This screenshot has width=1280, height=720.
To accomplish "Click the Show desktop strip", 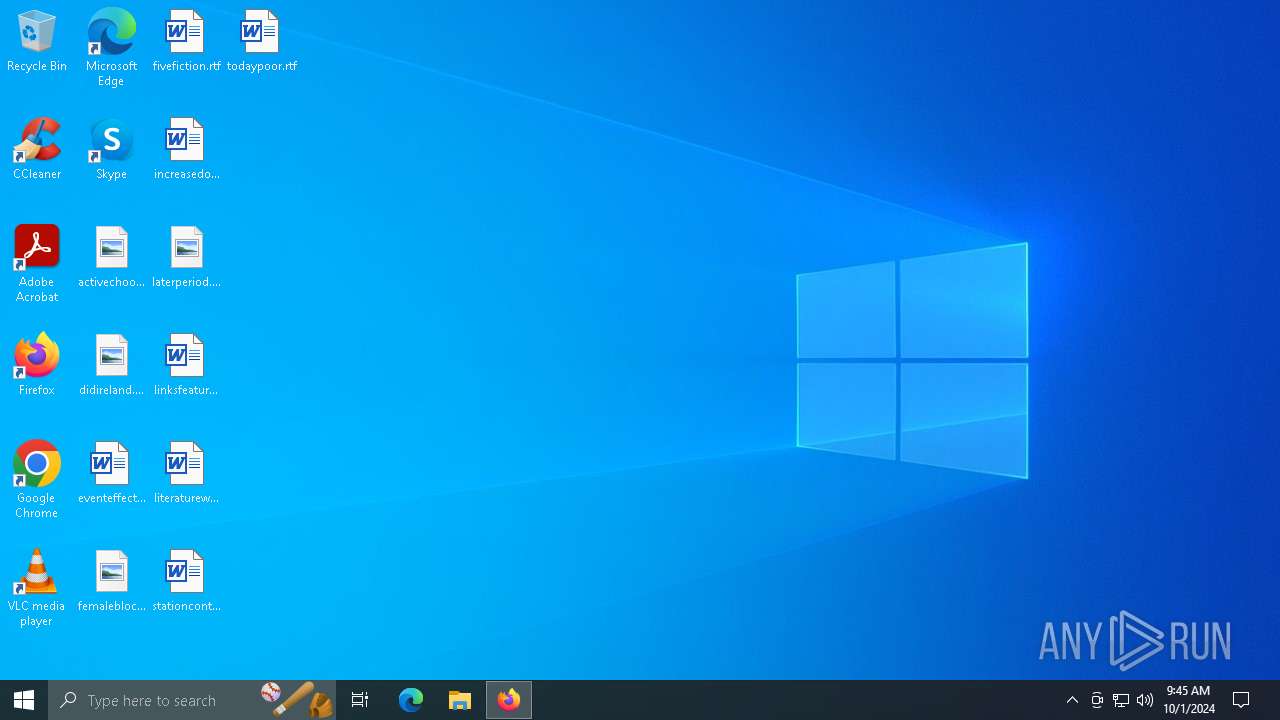I will click(1277, 700).
